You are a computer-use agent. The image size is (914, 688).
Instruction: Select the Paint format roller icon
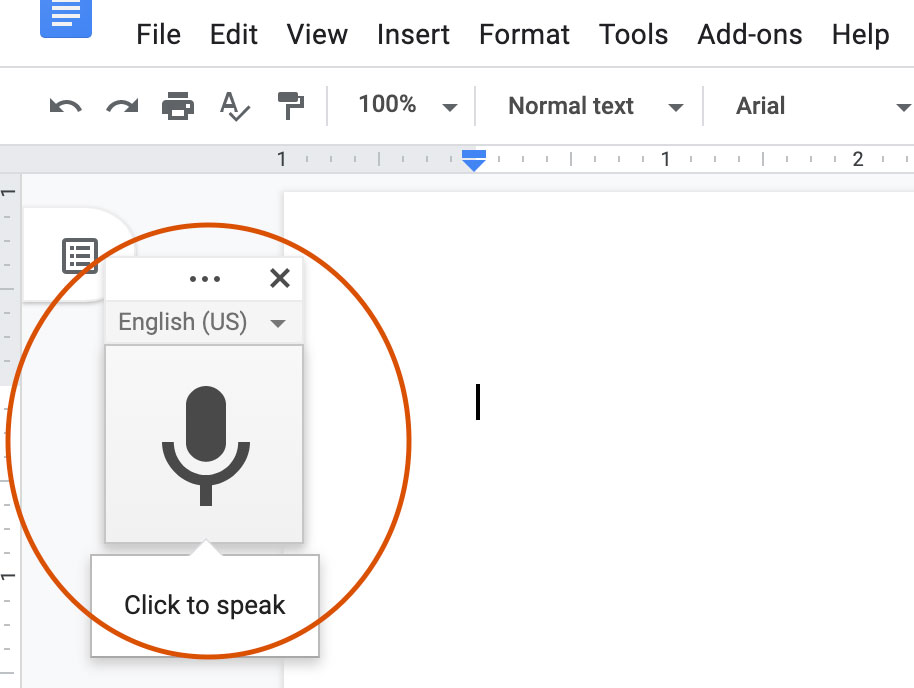pyautogui.click(x=290, y=106)
